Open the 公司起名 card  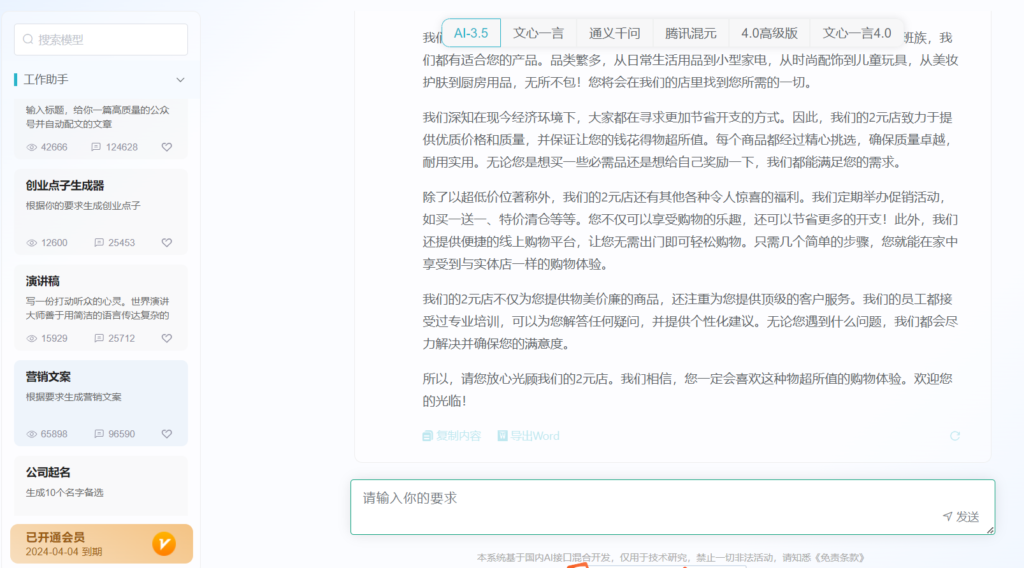(x=101, y=485)
